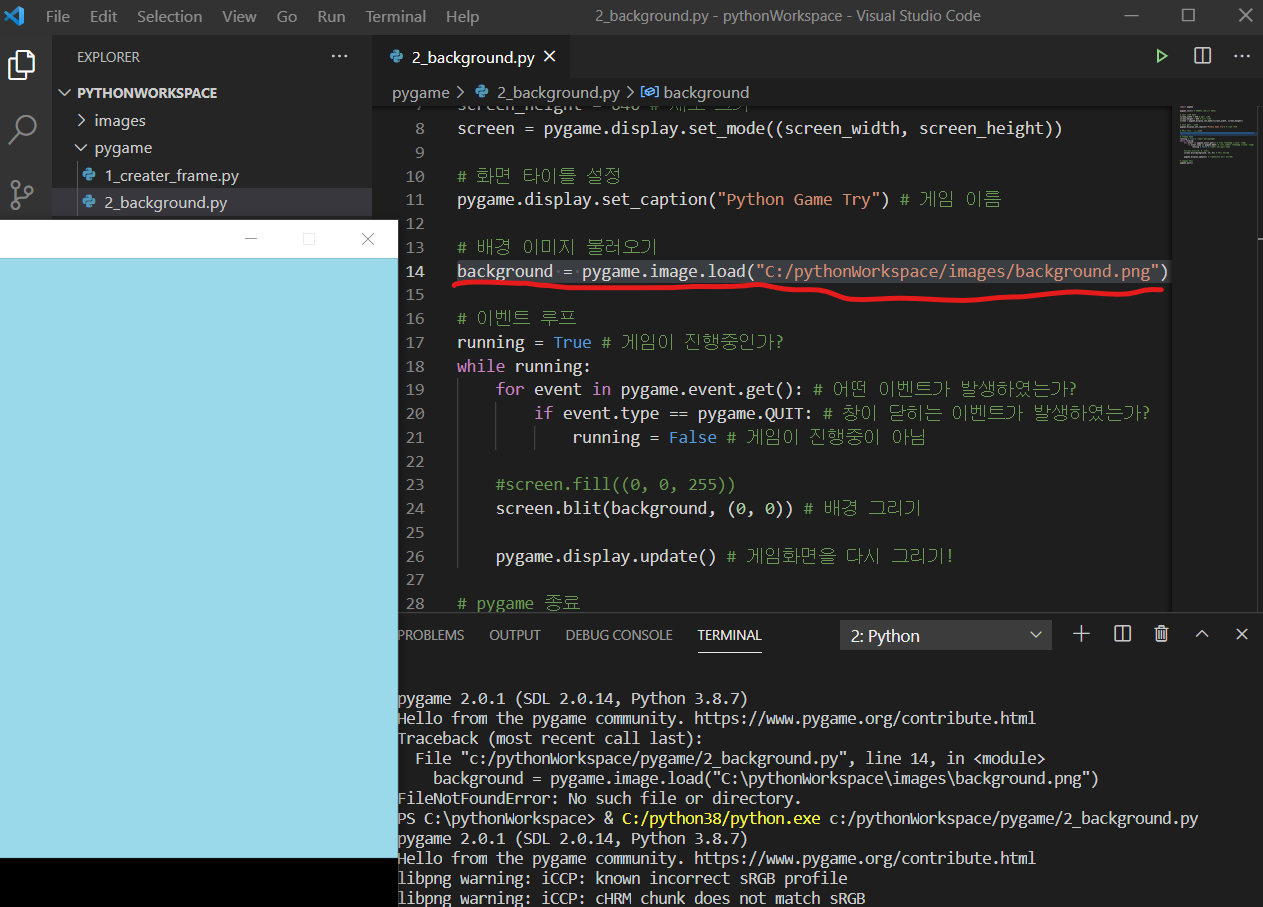
Task: Maximize the pygame game window
Action: (x=309, y=239)
